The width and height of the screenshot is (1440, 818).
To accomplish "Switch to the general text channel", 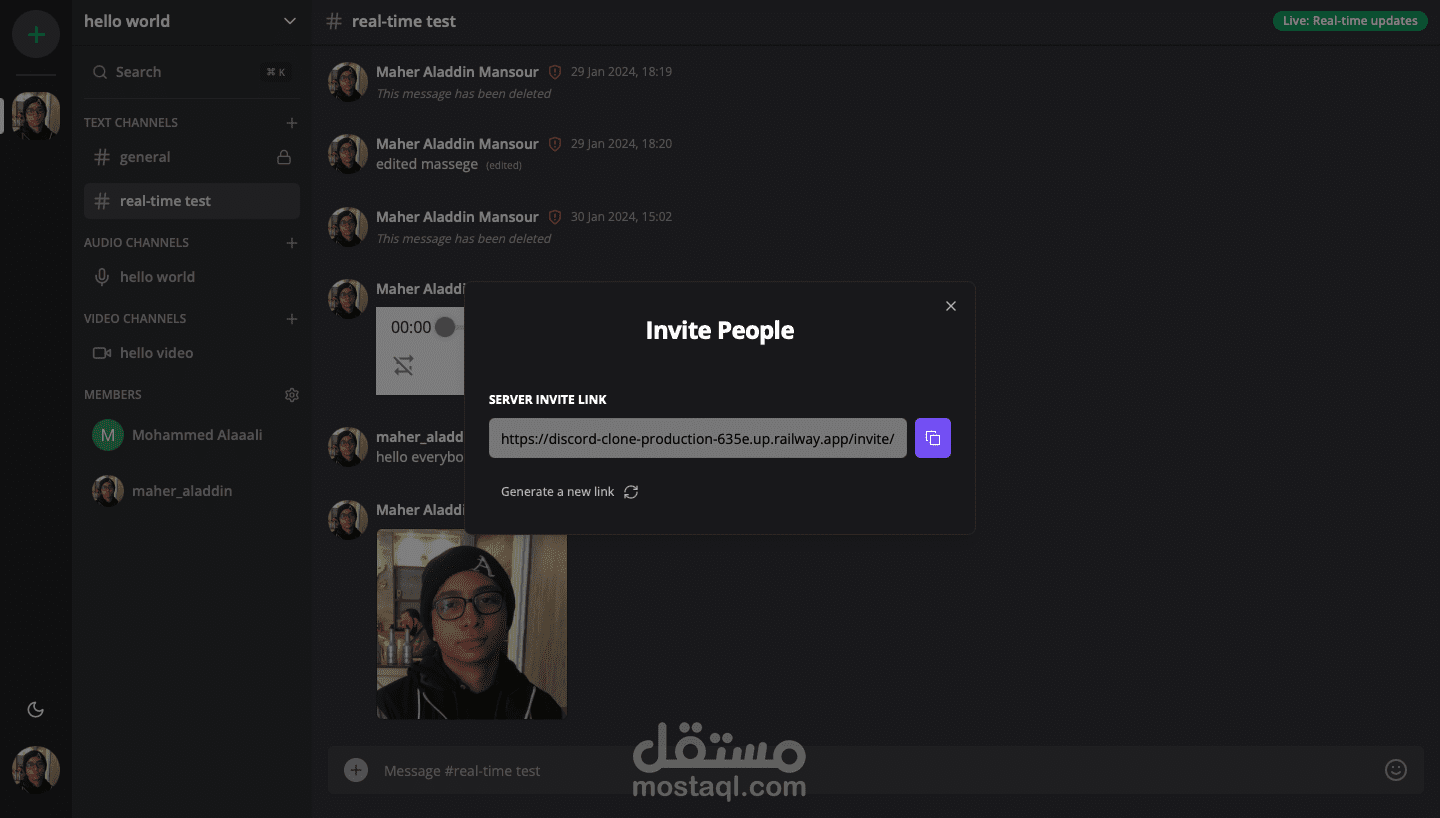I will coord(192,157).
